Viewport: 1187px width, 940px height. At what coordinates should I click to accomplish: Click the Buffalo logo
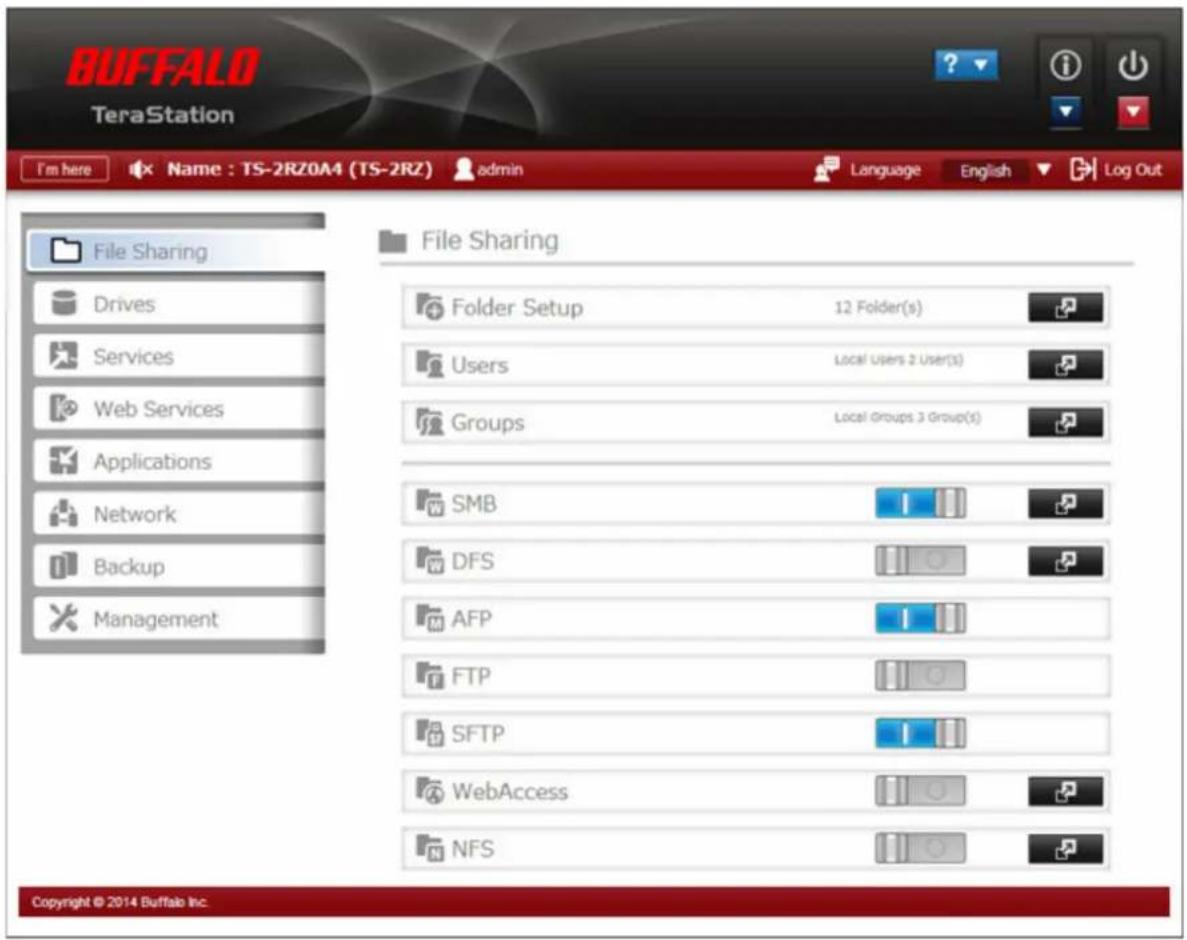click(164, 67)
